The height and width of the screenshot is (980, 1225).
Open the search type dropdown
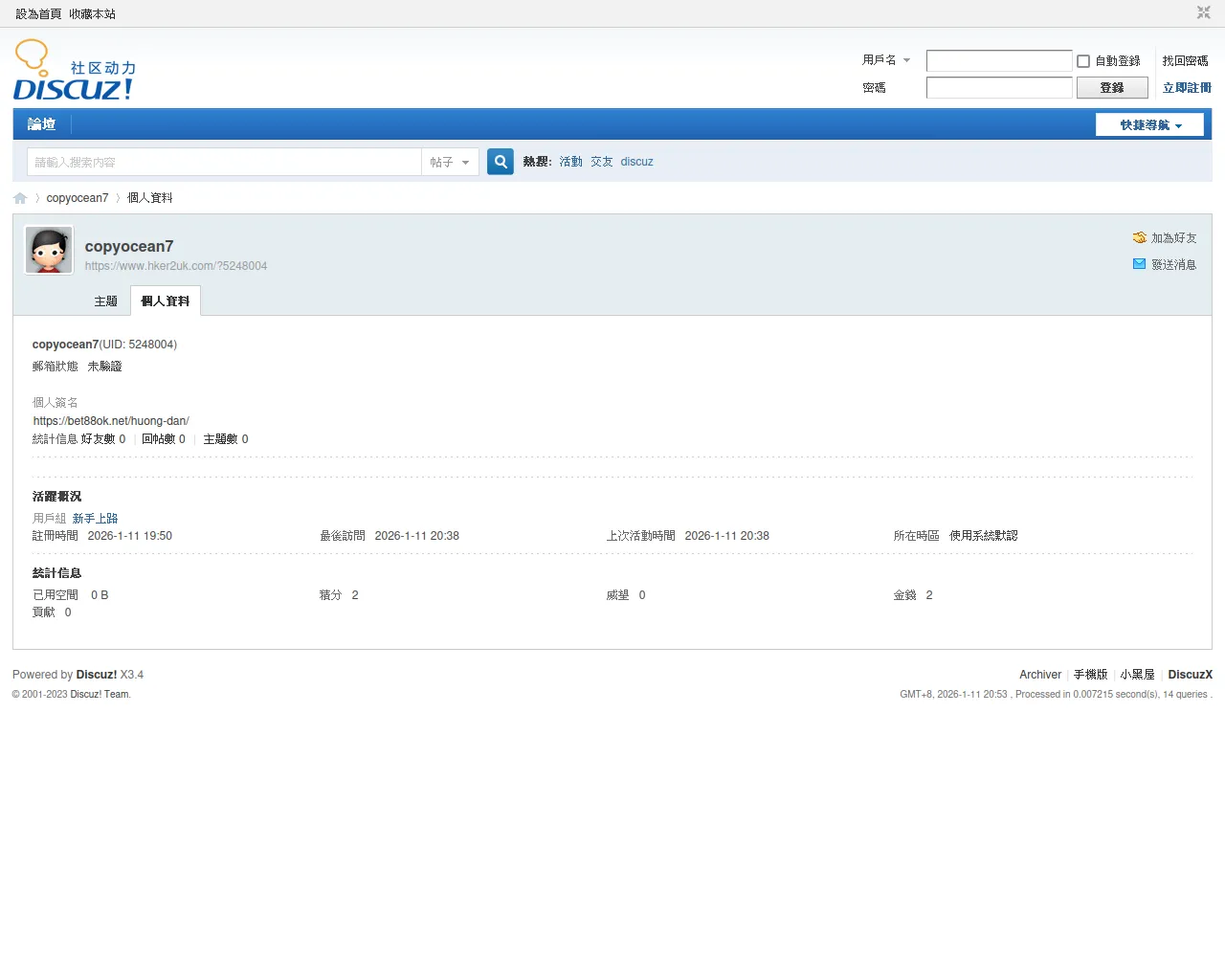click(450, 163)
